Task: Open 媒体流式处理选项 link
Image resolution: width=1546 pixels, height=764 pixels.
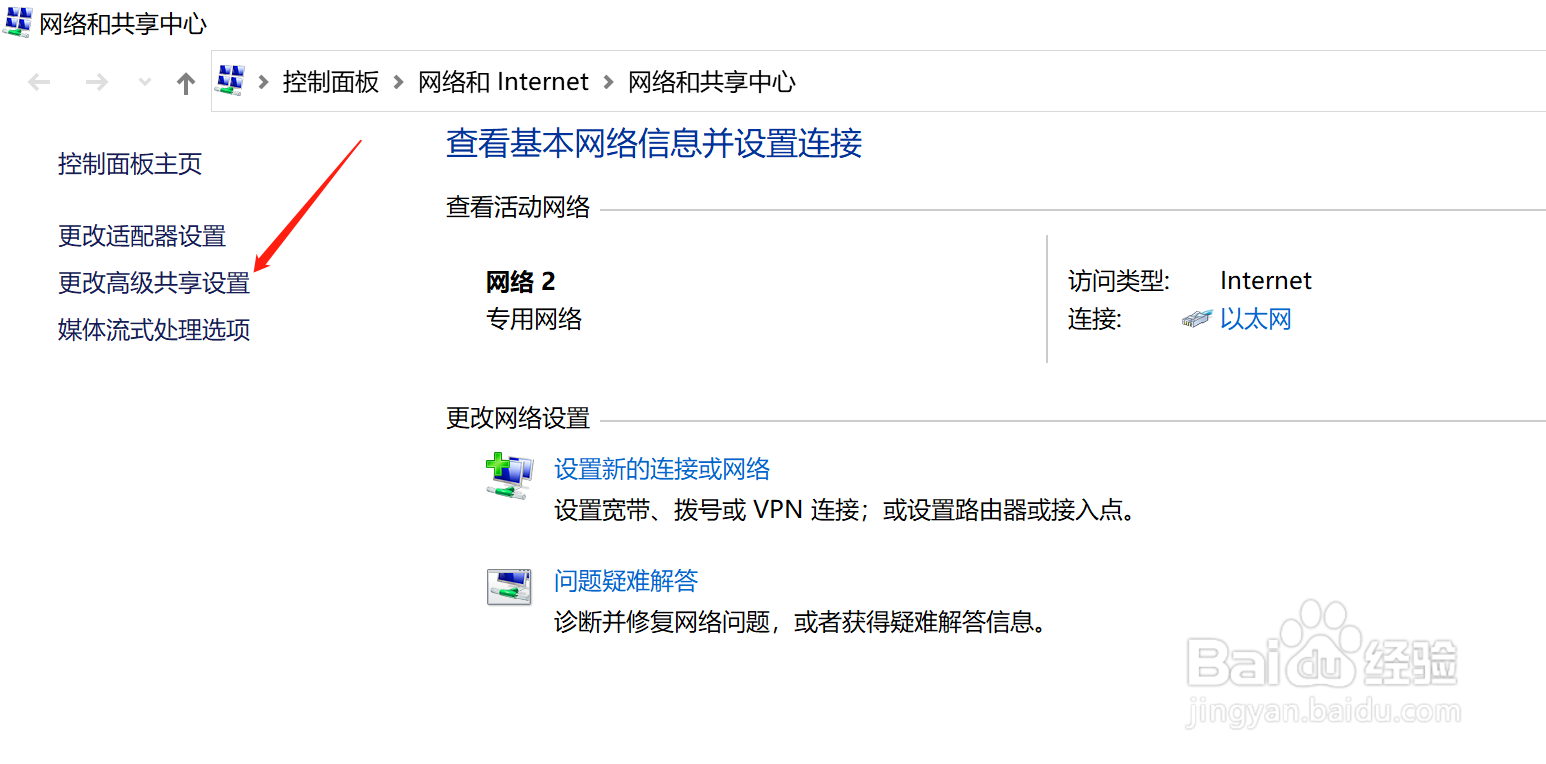Action: (154, 330)
